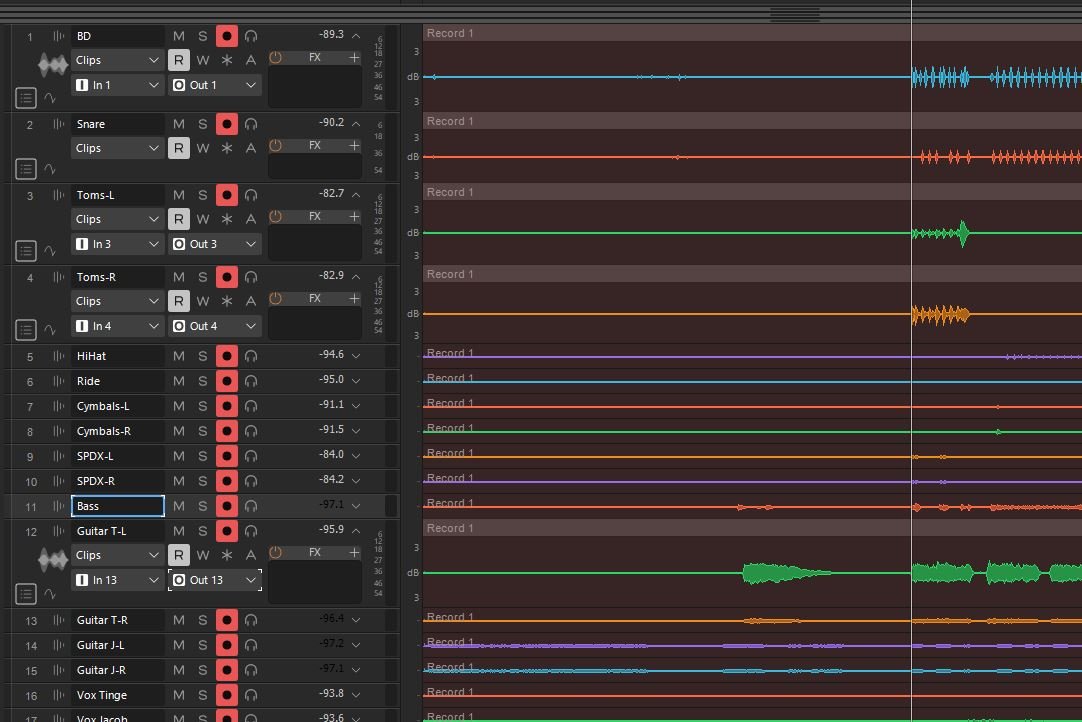
Task: Enable input monitoring on Bass track
Action: [251, 506]
